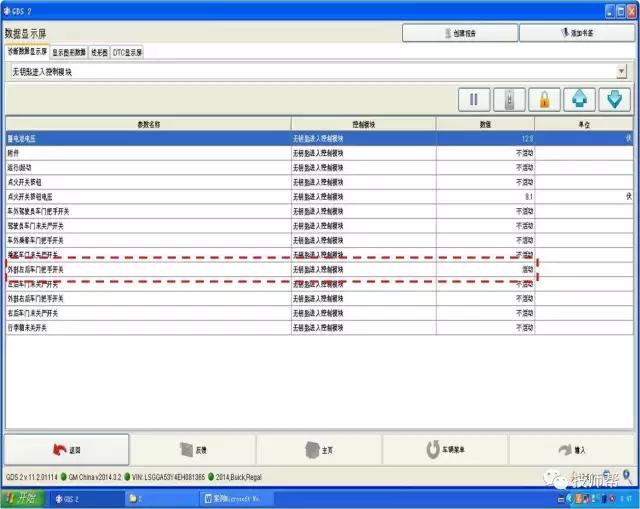Click the 8.1 ignition button voltage value
640x509 pixels.
pos(529,197)
